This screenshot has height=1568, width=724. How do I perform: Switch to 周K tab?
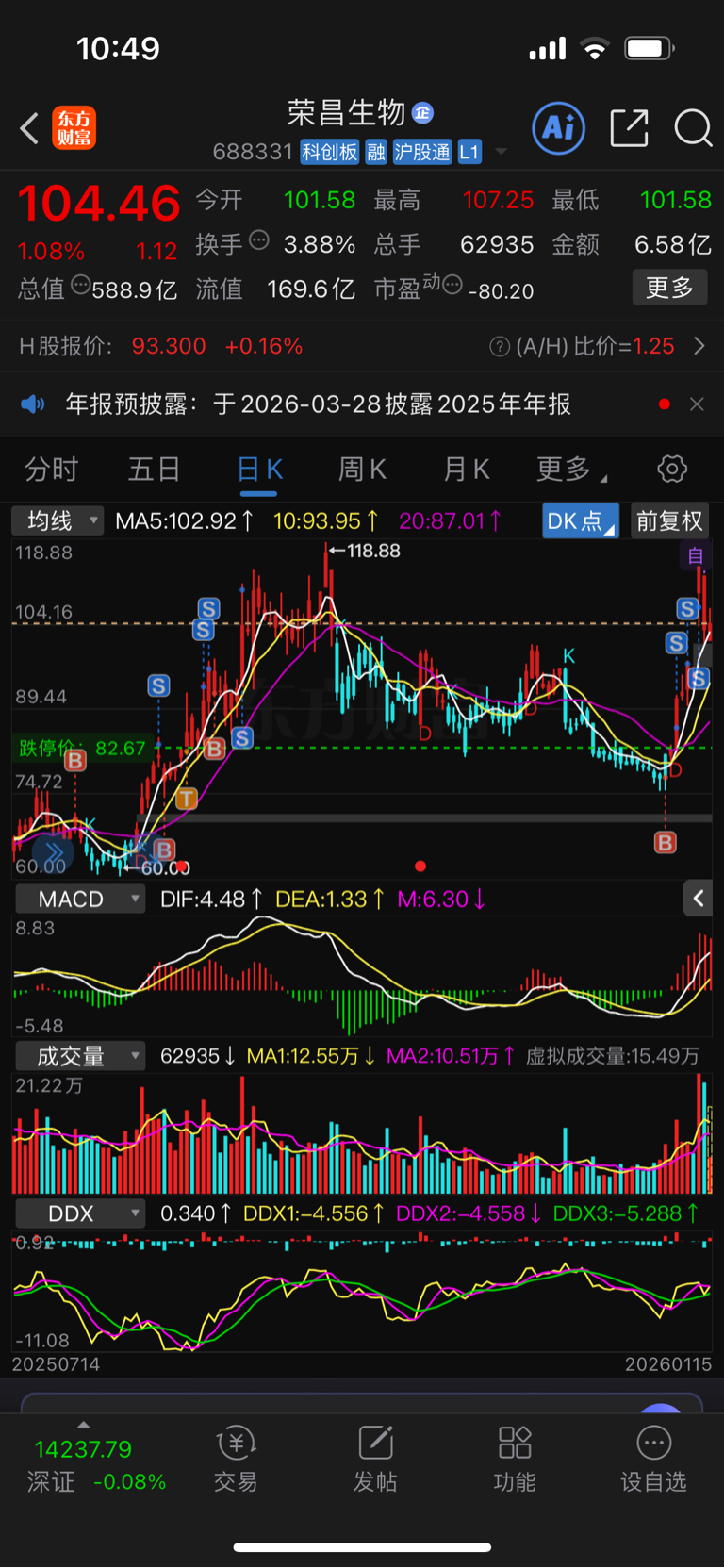coord(362,469)
